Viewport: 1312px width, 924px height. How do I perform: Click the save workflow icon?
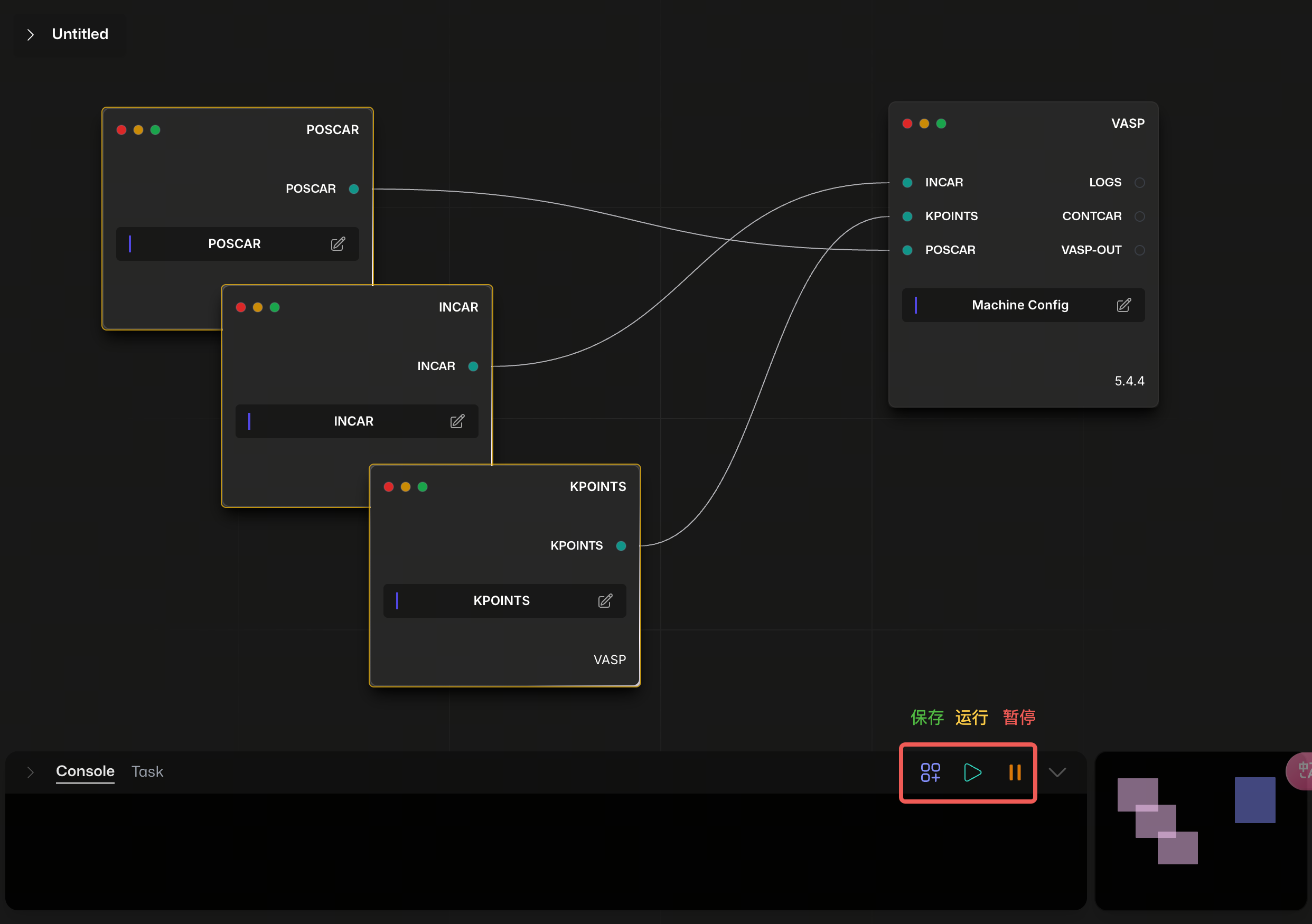(x=930, y=772)
